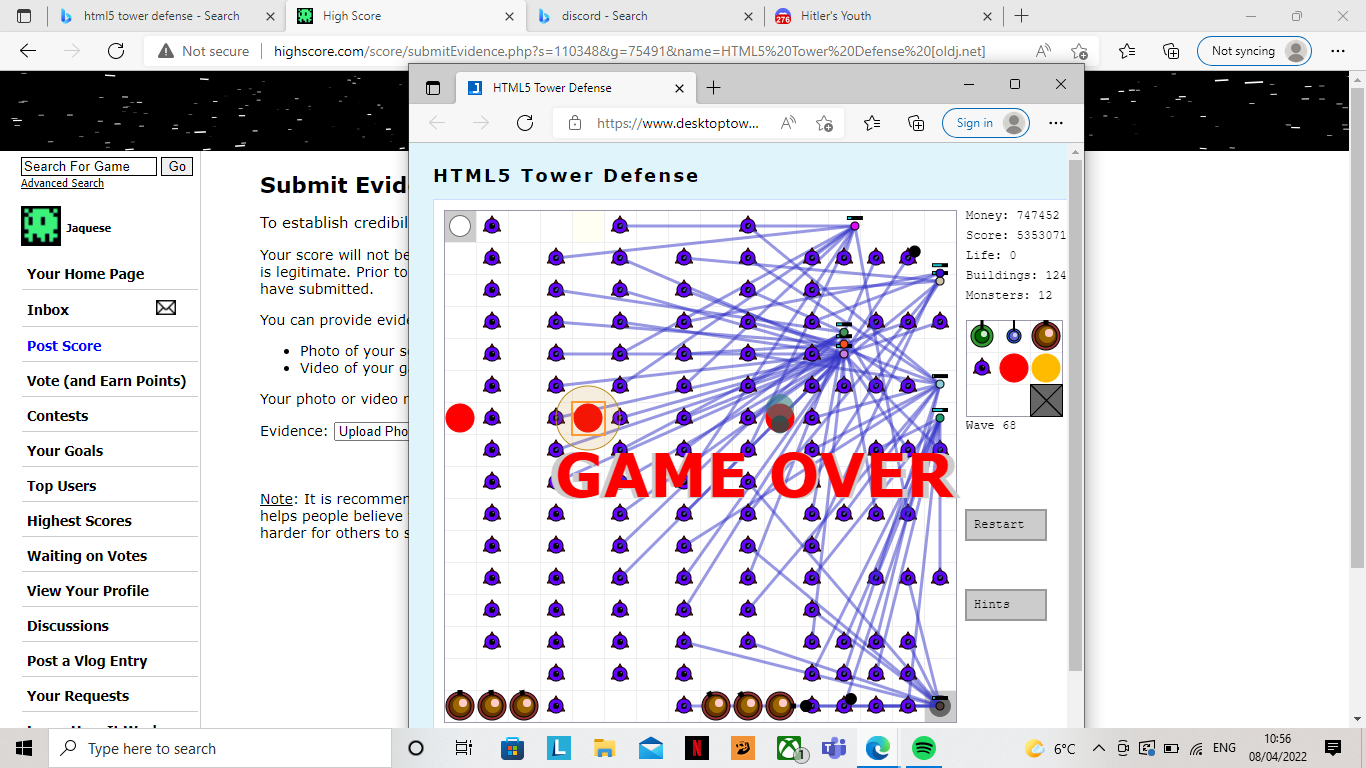Open the Inbox envelope icon
Viewport: 1366px width, 768px height.
click(x=165, y=308)
